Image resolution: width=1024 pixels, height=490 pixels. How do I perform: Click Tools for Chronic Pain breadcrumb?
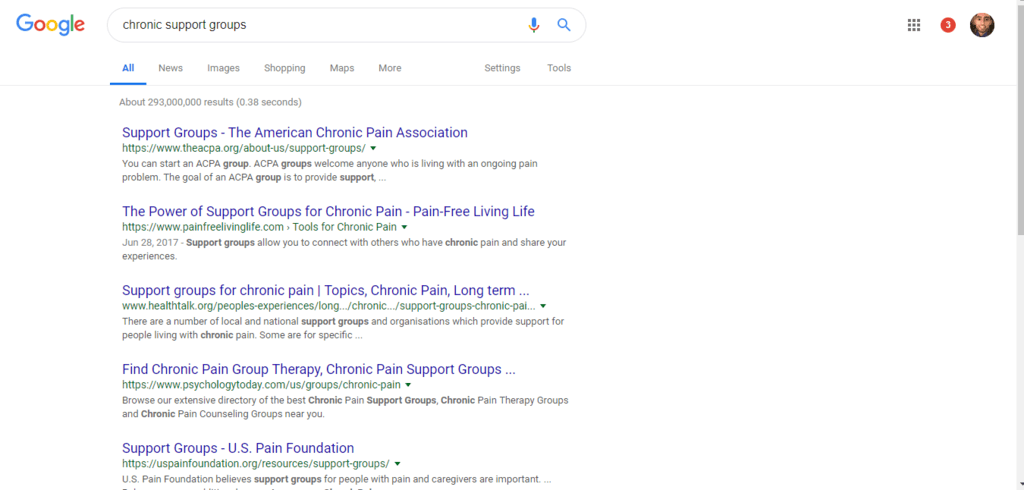coord(344,227)
